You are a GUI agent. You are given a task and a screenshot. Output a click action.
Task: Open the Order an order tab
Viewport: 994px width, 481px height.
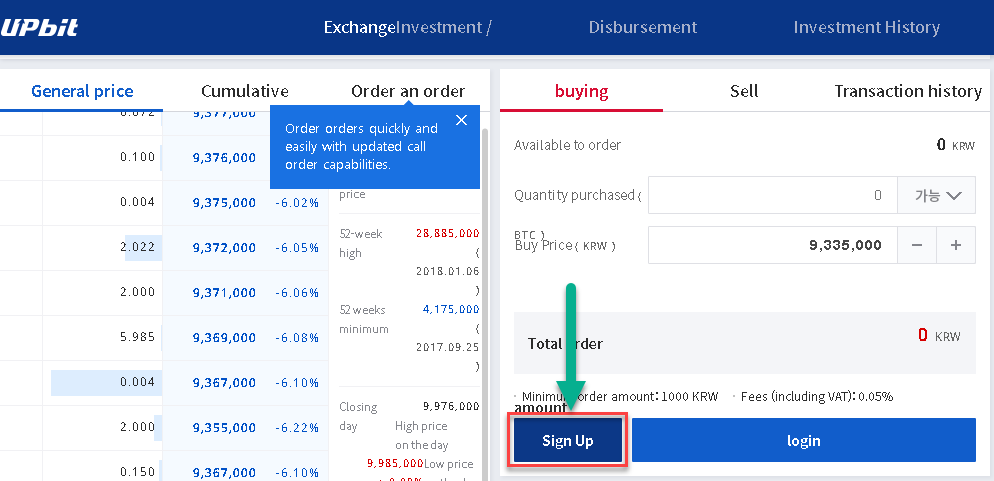[x=408, y=91]
